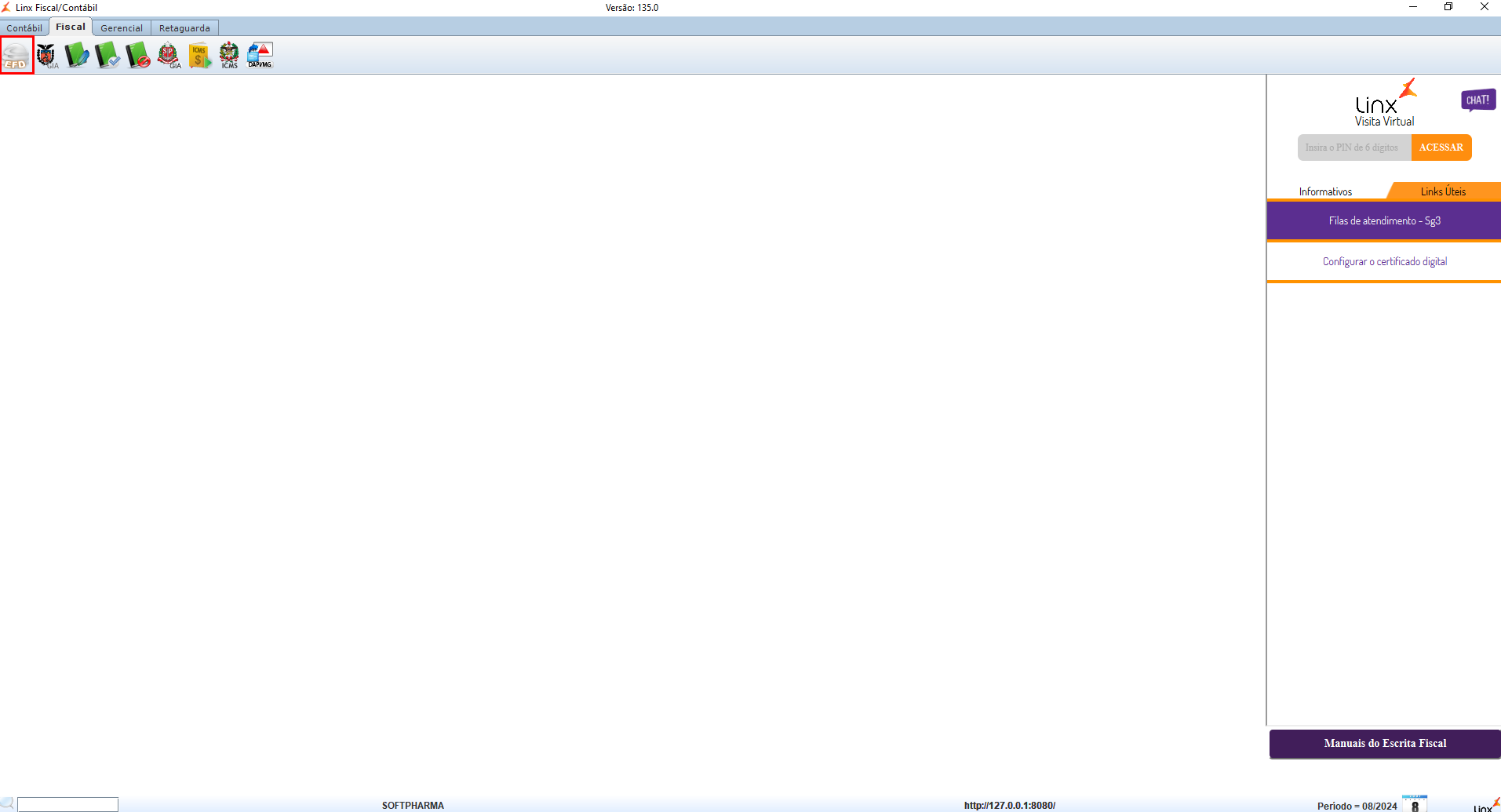1501x812 pixels.
Task: Click the search magnifier icon in status bar
Action: 8,803
